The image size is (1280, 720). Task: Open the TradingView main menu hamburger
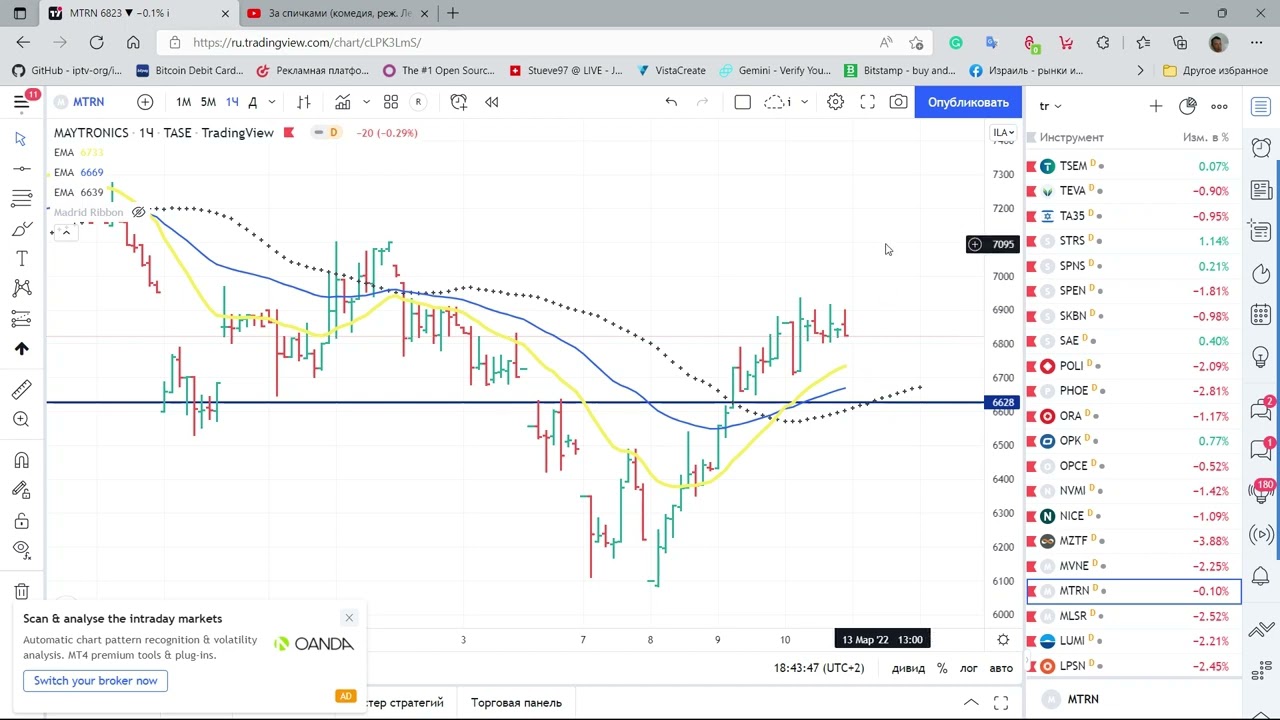21,102
